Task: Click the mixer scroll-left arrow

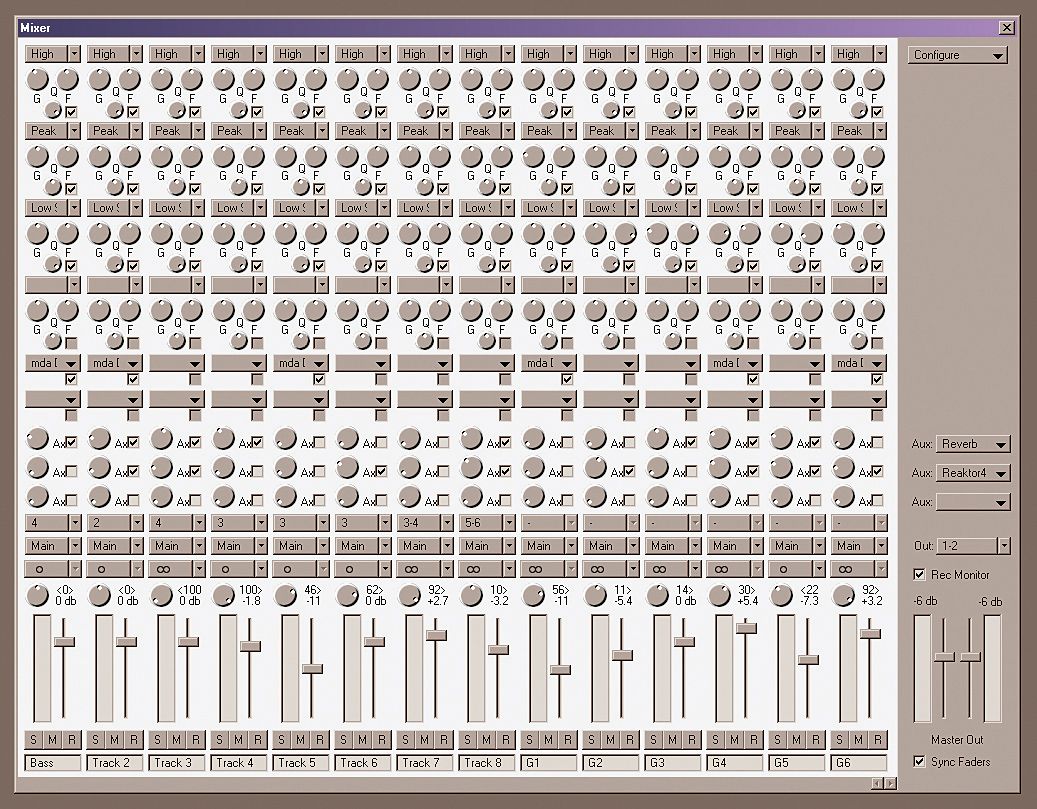Action: [877, 783]
